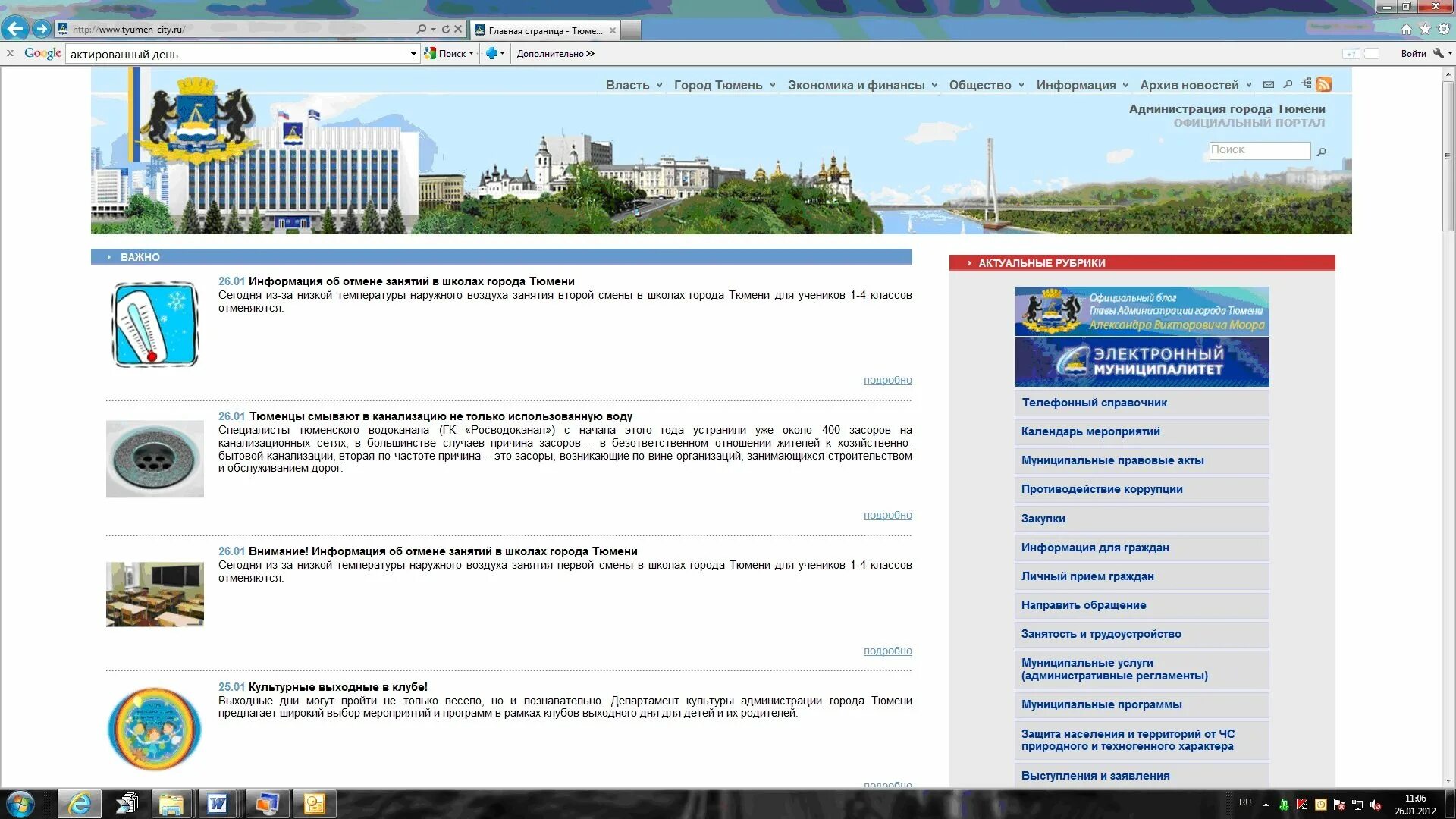Click 'Войти' sign-in on Google toolbar
Screen dimensions: 1456x819
pos(1414,53)
